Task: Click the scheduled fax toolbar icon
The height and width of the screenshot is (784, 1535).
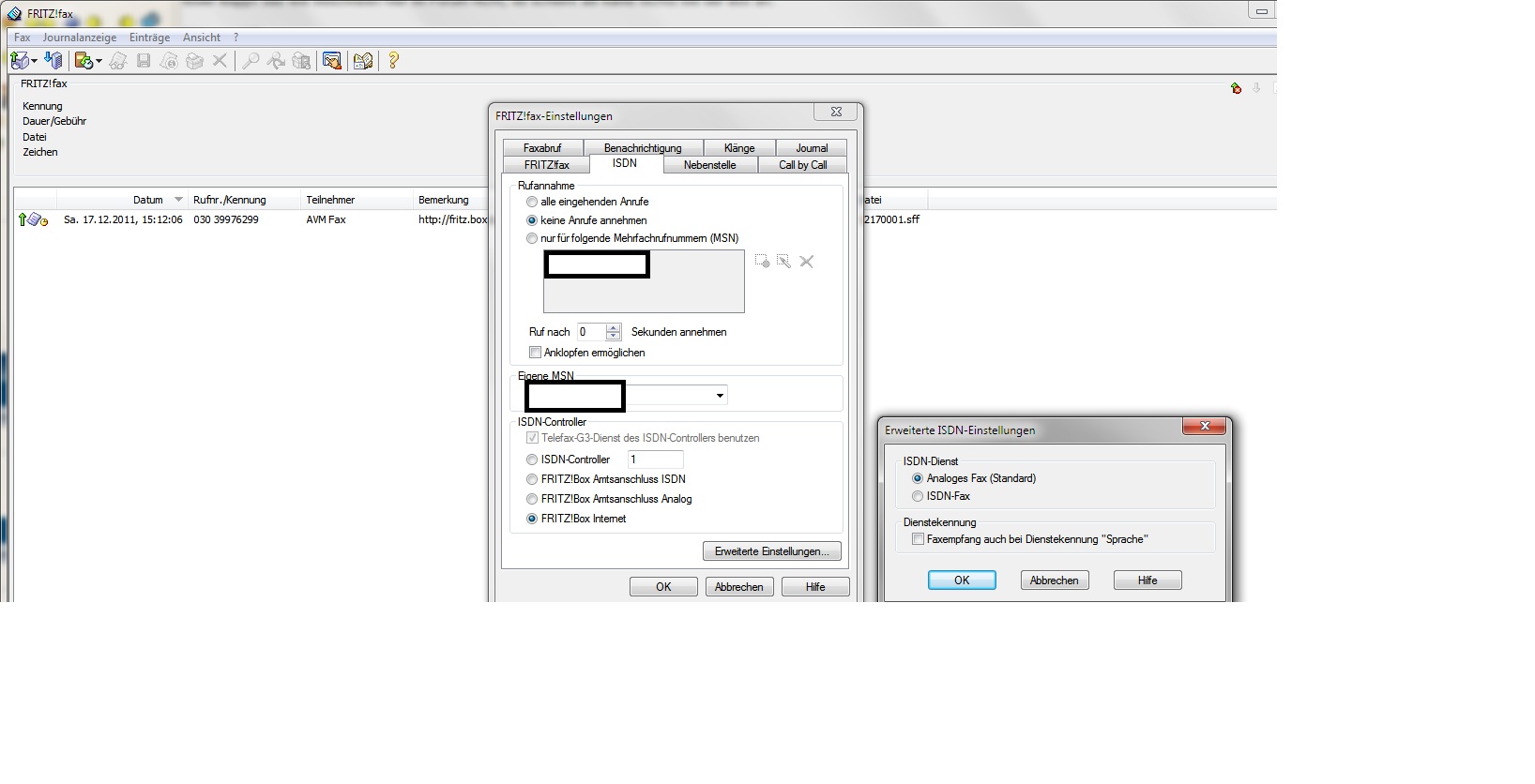Action: click(301, 61)
